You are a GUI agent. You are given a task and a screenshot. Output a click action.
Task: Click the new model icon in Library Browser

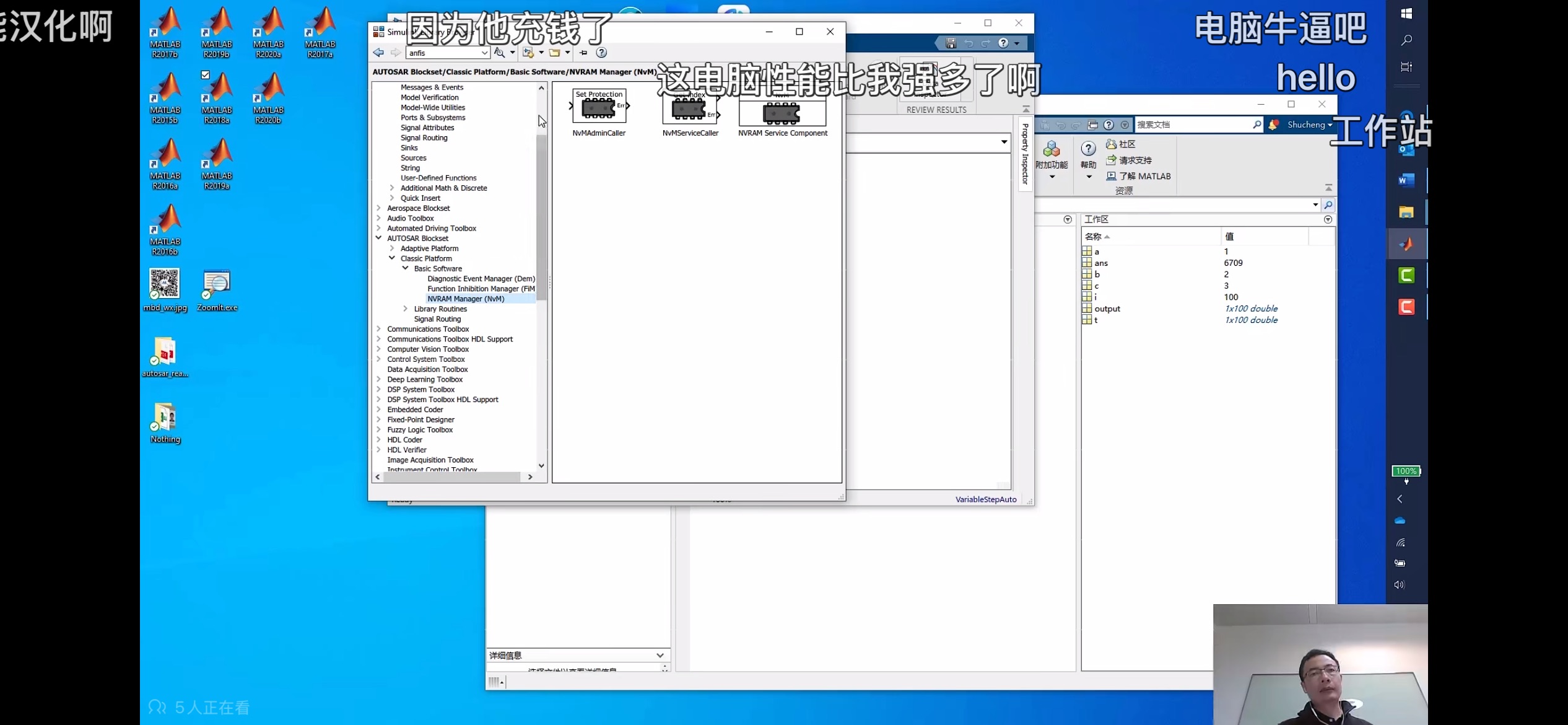(x=528, y=53)
